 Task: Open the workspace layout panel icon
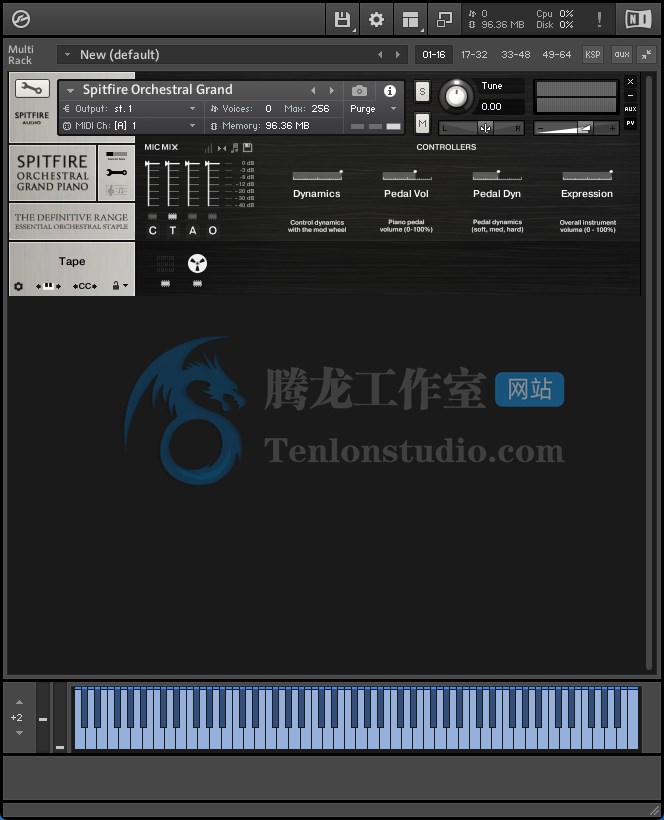[x=410, y=19]
